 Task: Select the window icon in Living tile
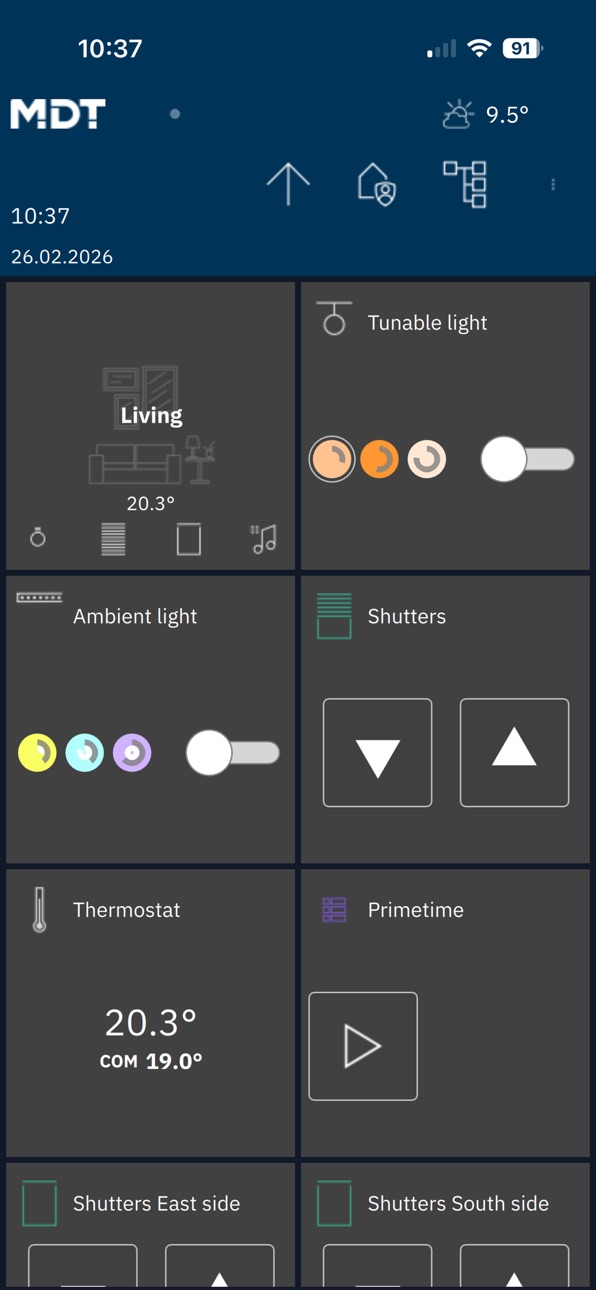(x=188, y=539)
